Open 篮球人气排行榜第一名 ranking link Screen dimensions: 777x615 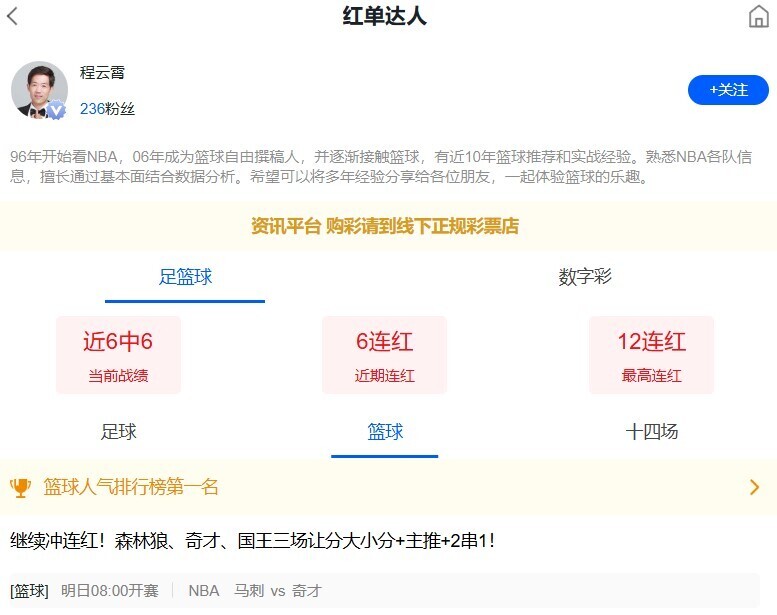click(131, 488)
